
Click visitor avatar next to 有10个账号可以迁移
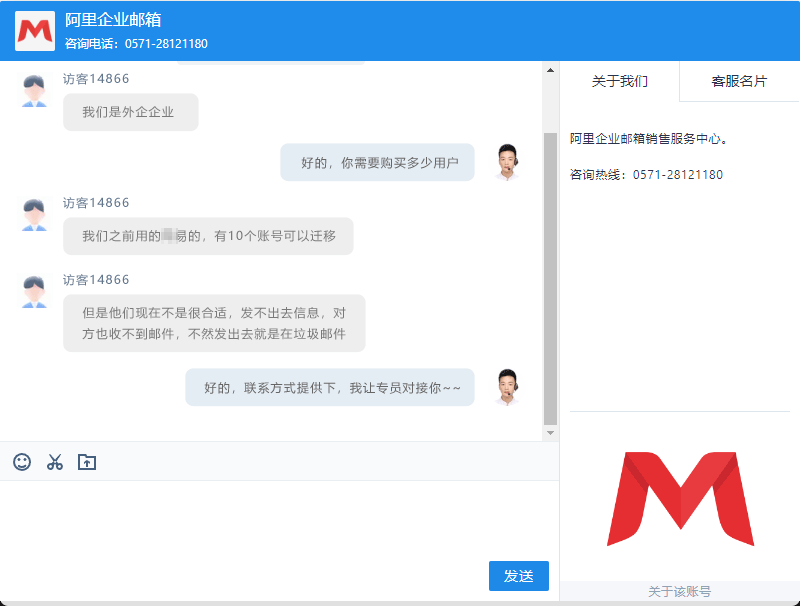[34, 215]
